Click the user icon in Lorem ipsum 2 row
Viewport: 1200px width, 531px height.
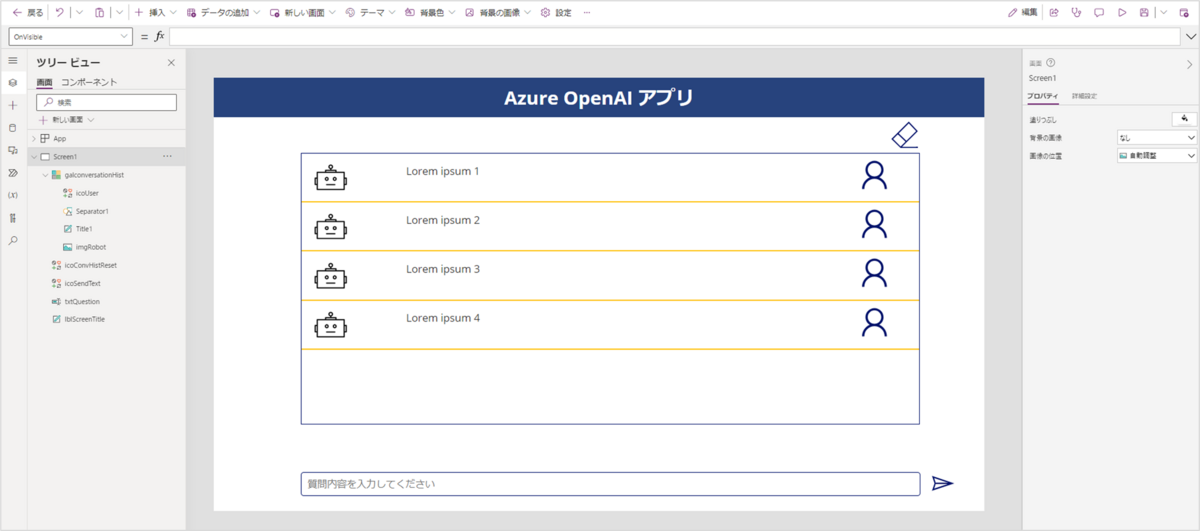(x=874, y=224)
